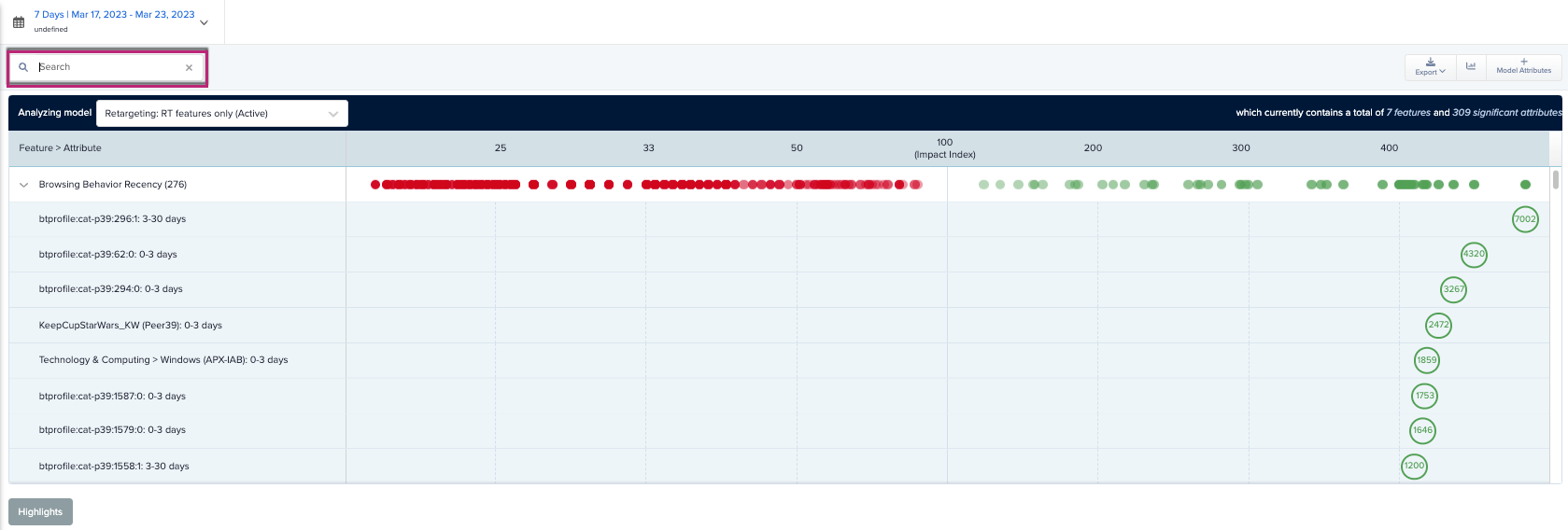1568x530 pixels.
Task: Click the 3267 green circle marker
Action: (1453, 289)
